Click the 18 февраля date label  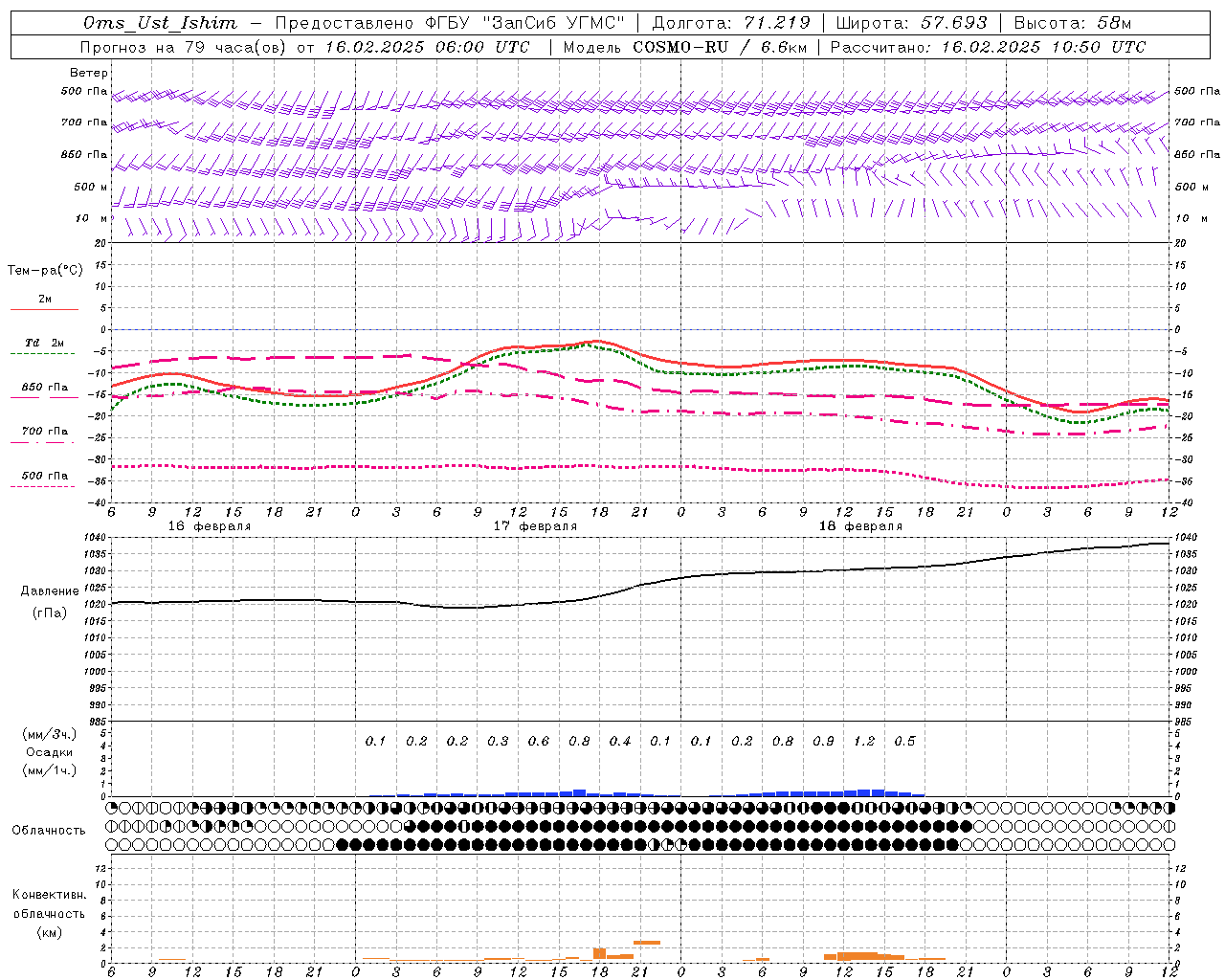860,526
